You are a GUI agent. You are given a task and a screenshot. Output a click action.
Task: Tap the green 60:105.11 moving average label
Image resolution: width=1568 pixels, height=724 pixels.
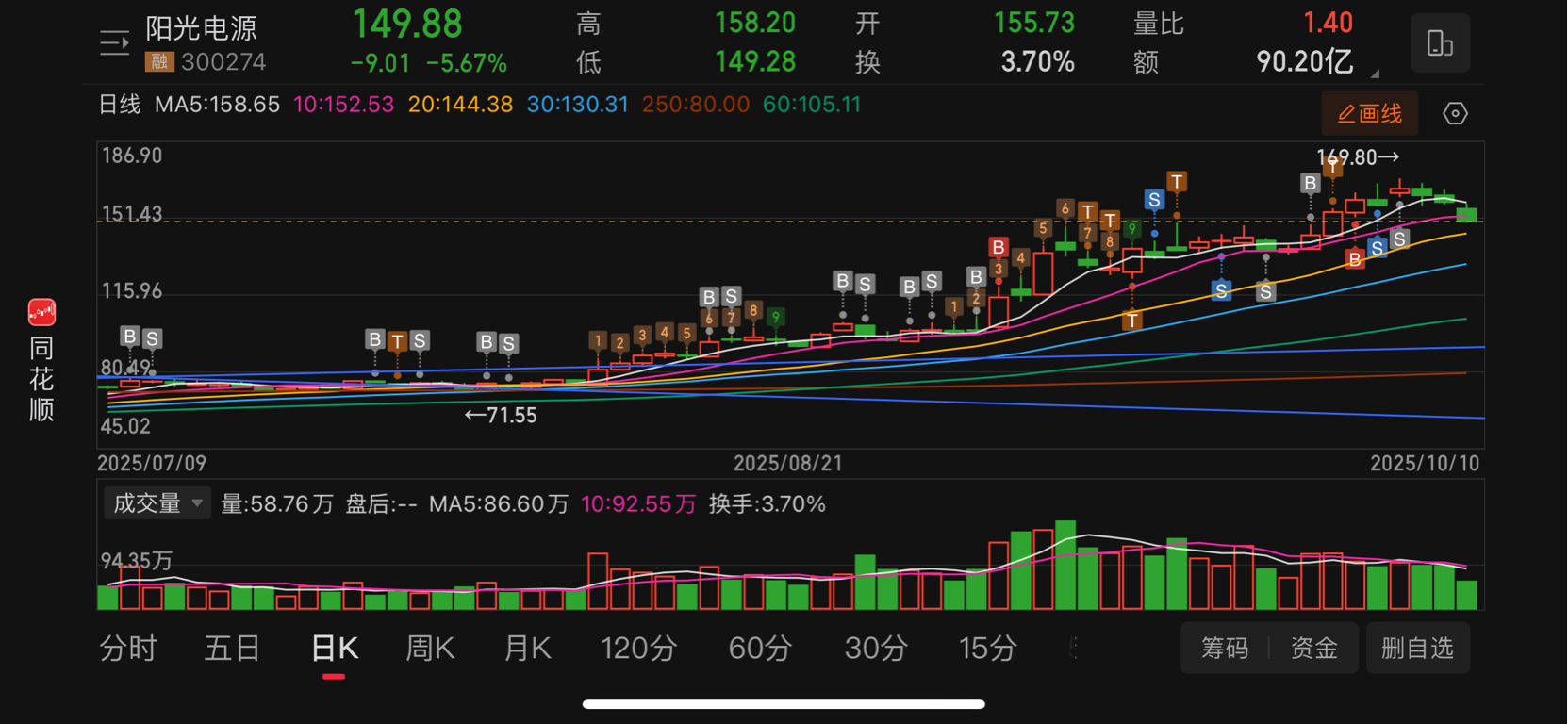tap(812, 105)
